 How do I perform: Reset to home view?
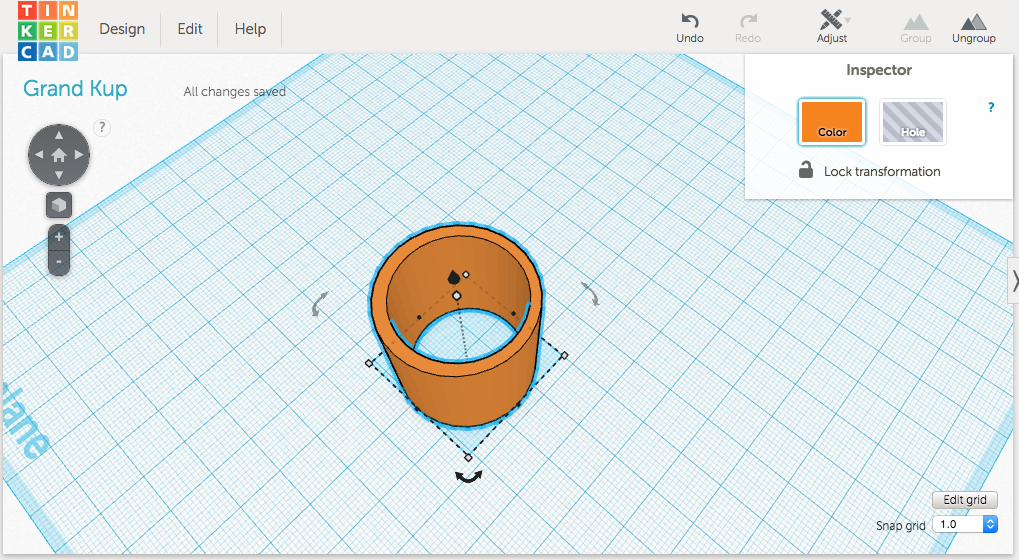tap(59, 155)
